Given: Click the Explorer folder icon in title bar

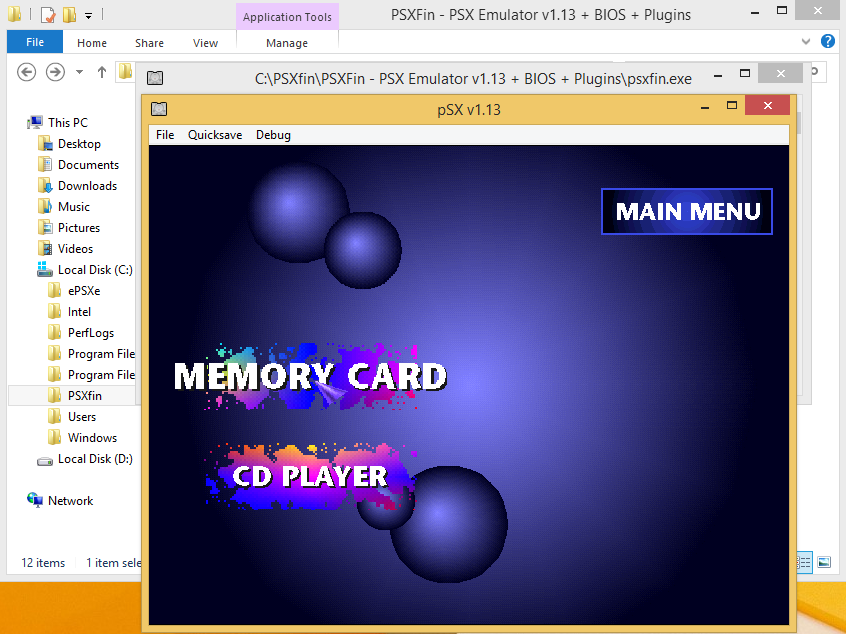Looking at the screenshot, I should (x=15, y=14).
